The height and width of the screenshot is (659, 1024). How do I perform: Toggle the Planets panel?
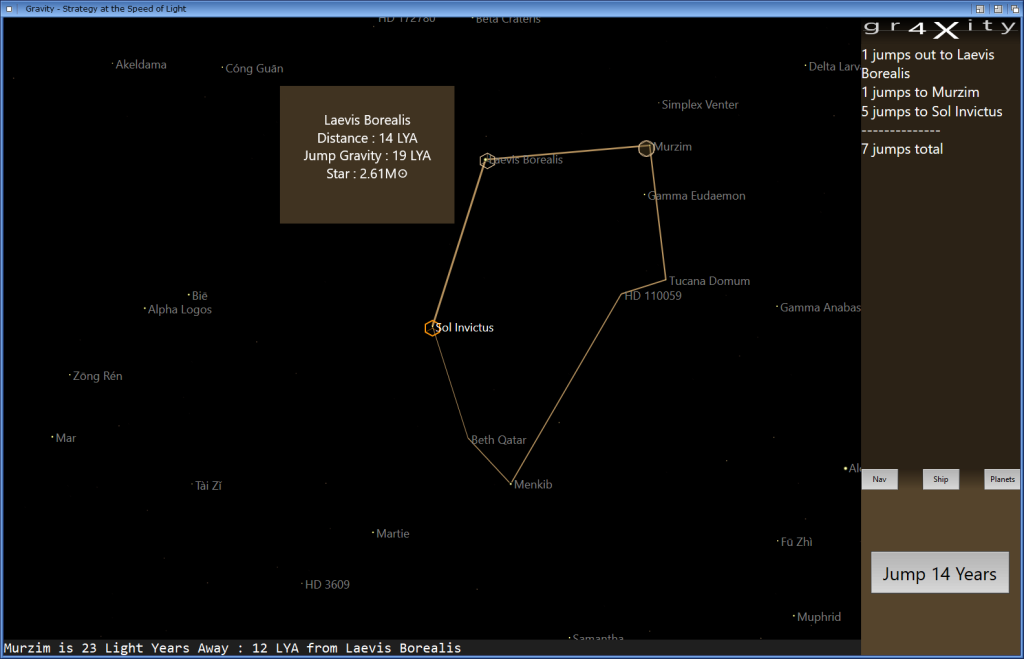click(1001, 479)
